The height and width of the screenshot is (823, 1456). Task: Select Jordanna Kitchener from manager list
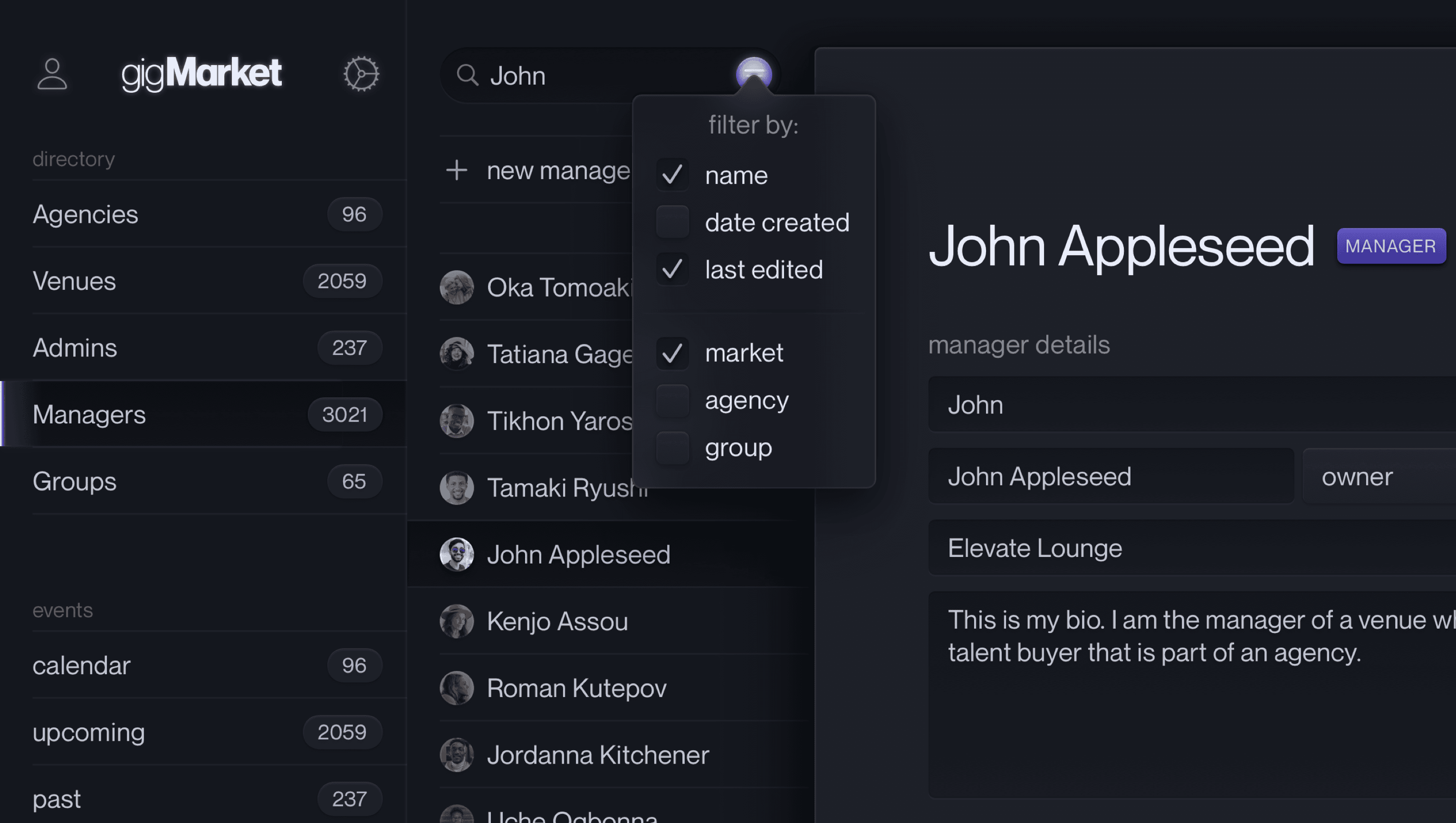coord(597,755)
